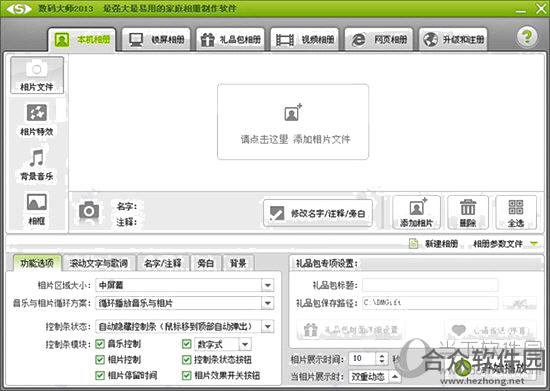
Task: Click the browser icon on 网页相册 tab
Action: tap(358, 40)
